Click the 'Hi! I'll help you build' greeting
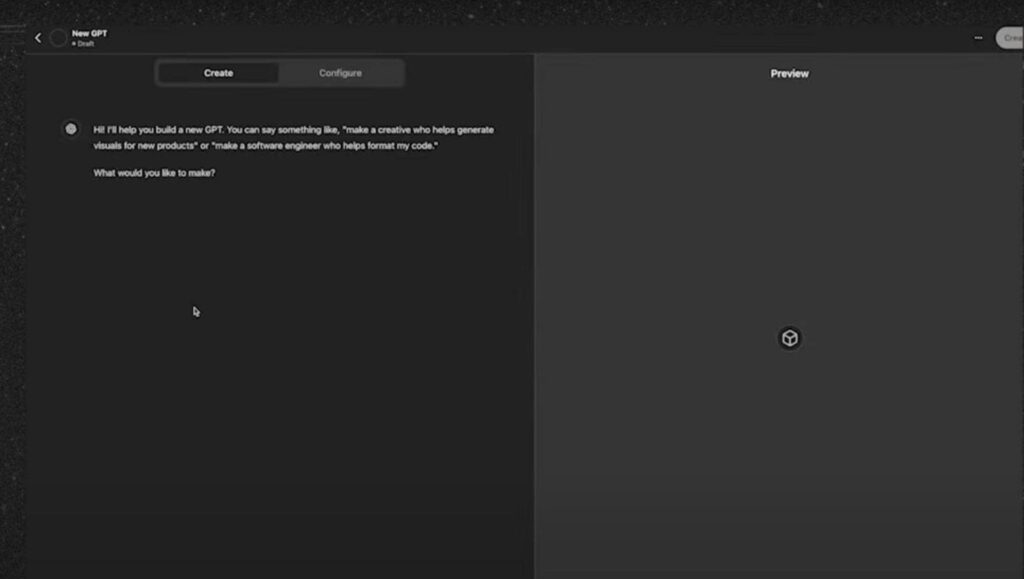Viewport: 1024px width, 579px height. tap(150, 130)
